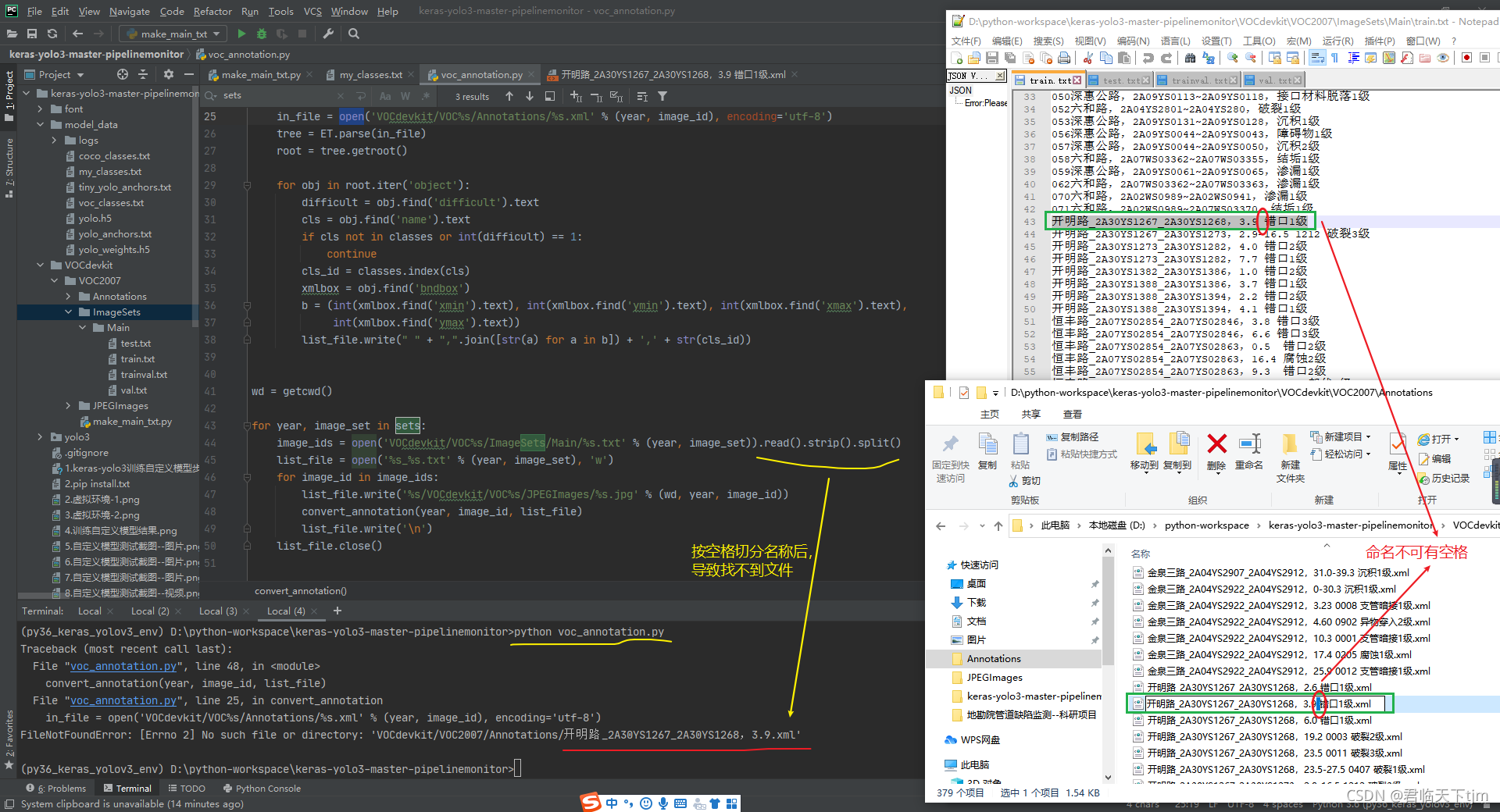Click Notepad++ Cut scissors icon
Viewport: 1500px width, 812px height.
pos(1087,58)
